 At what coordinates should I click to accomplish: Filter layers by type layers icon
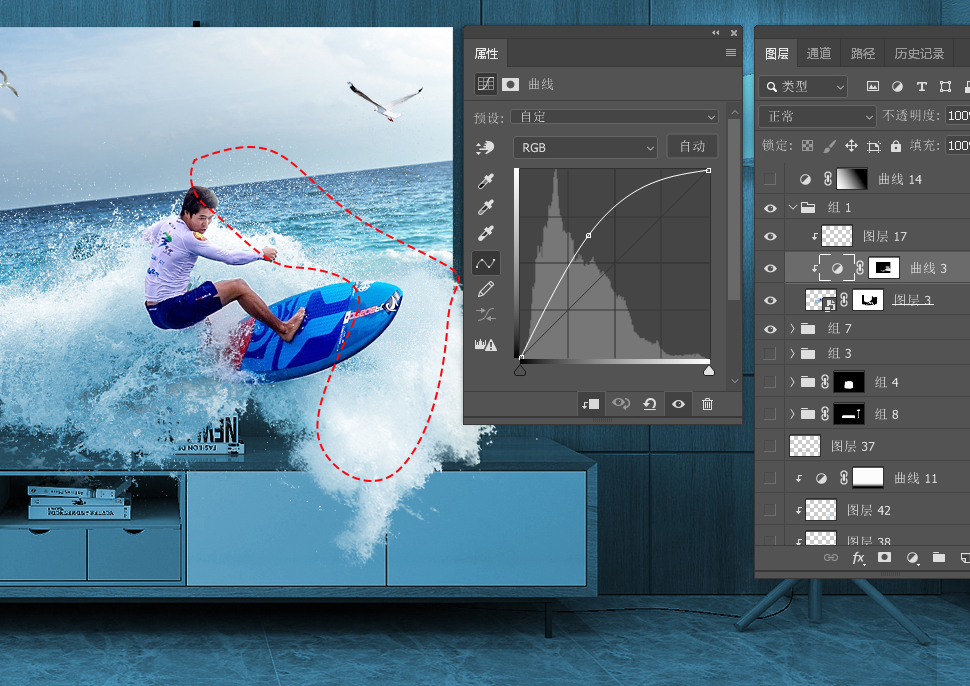coord(922,87)
